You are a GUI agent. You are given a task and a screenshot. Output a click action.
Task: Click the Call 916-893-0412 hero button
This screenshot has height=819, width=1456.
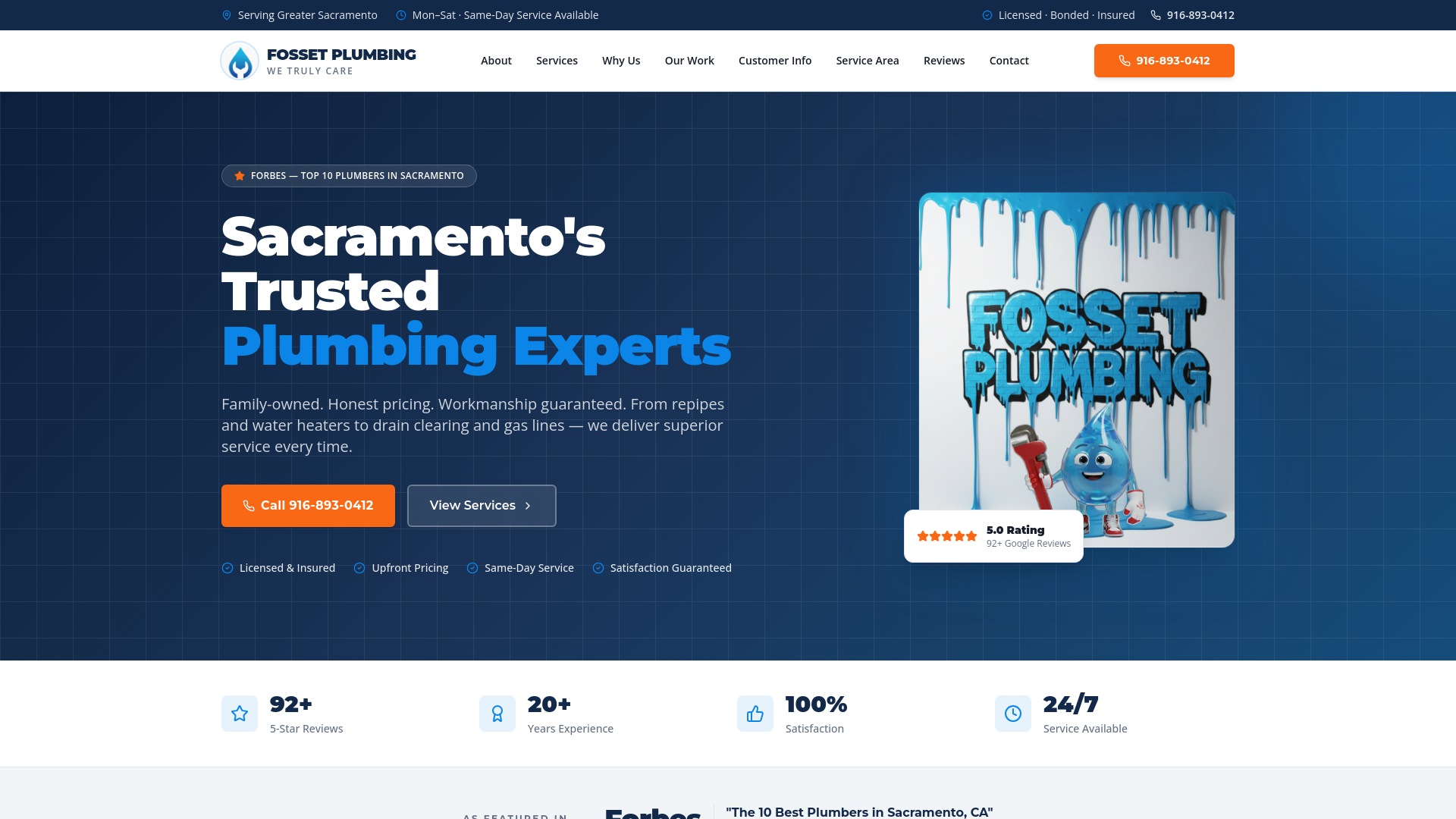pyautogui.click(x=308, y=506)
